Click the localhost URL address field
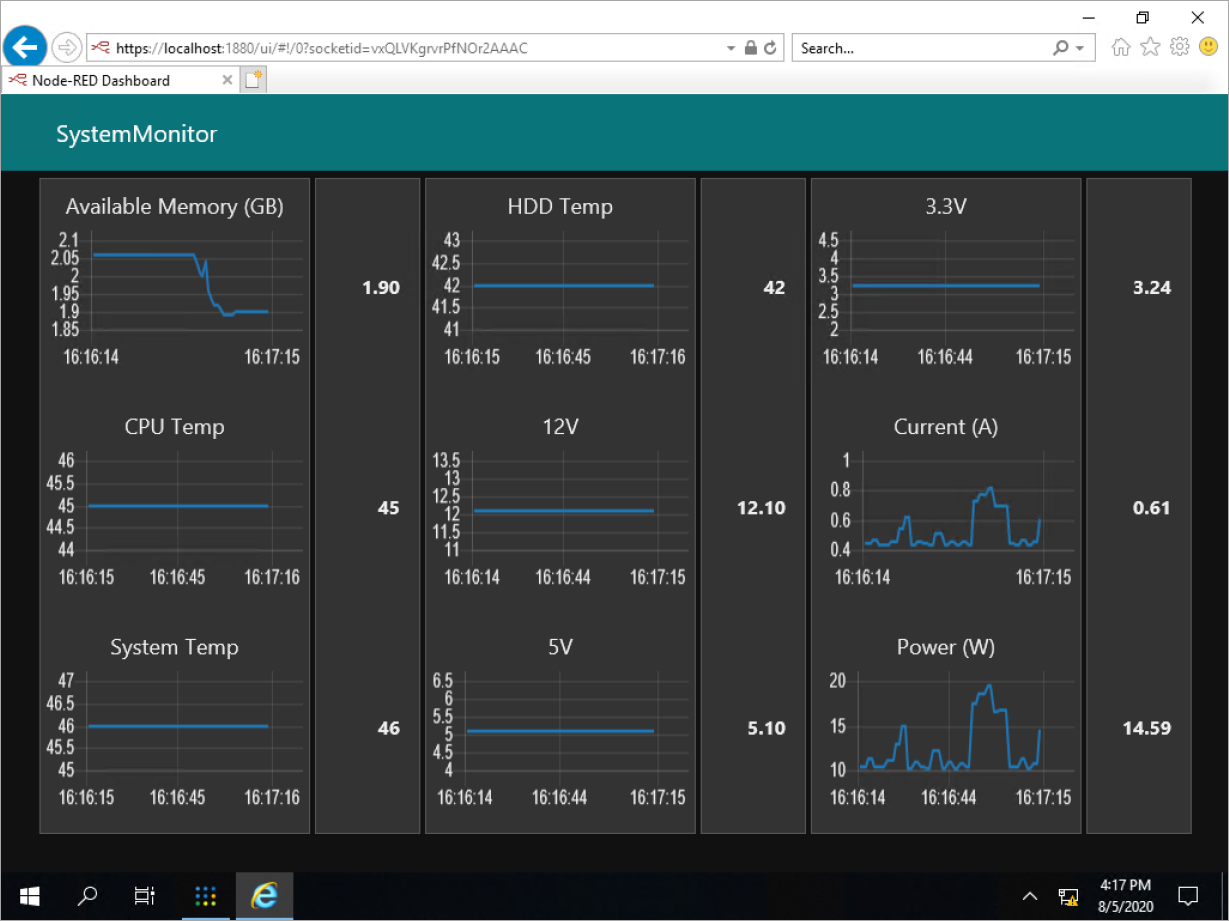Screen dimensions: 1229x921 (x=400, y=48)
